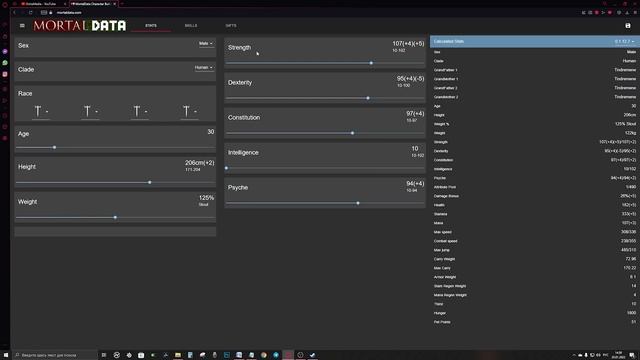Click the padlock icon in the address bar
640x360 pixels.
[x=51, y=13]
